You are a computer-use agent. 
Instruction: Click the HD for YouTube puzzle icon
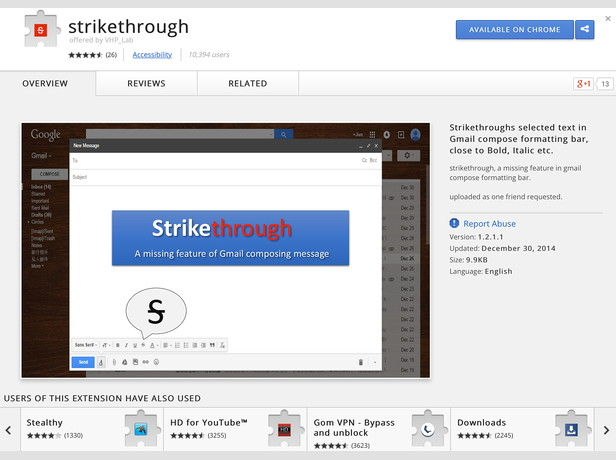pyautogui.click(x=284, y=429)
